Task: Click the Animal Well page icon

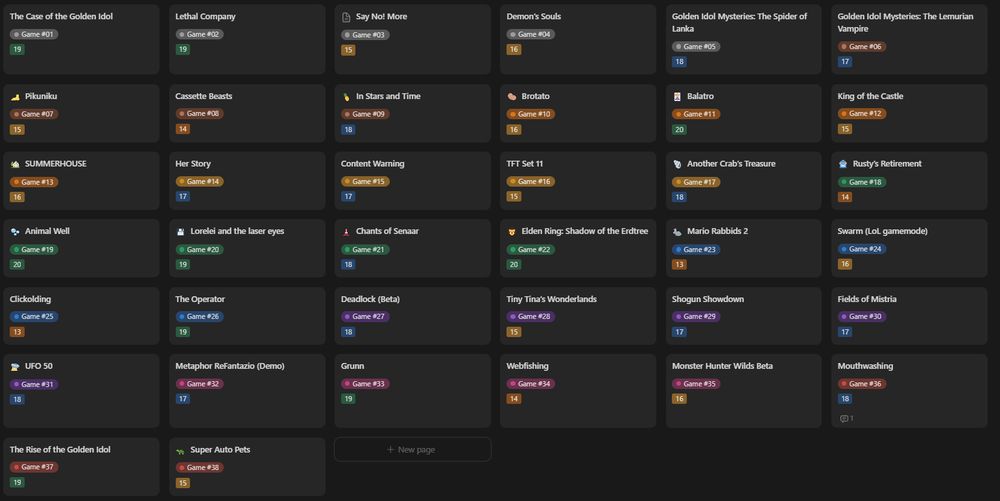Action: point(15,232)
